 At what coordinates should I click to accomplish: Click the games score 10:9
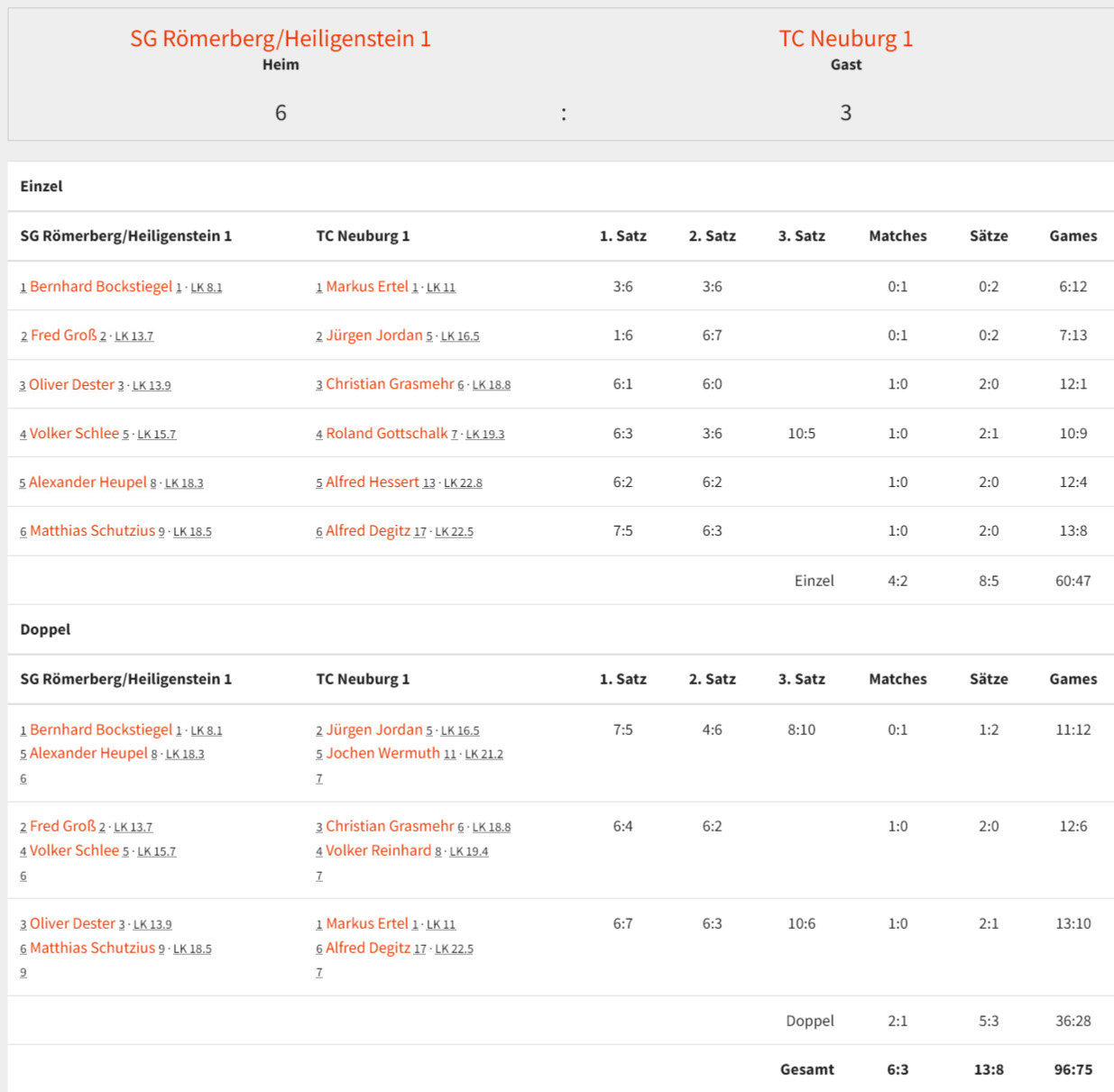1073,434
